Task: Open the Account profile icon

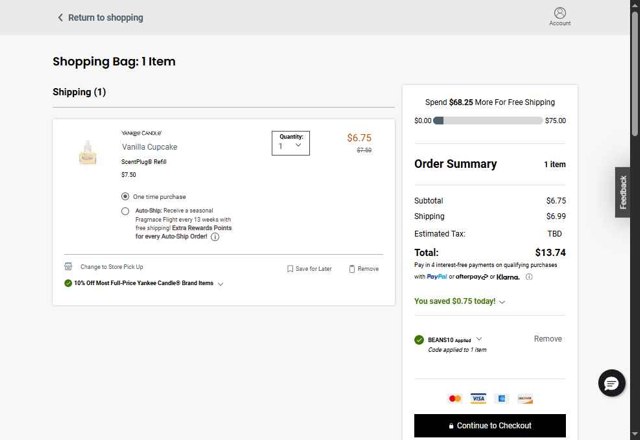Action: click(x=560, y=13)
